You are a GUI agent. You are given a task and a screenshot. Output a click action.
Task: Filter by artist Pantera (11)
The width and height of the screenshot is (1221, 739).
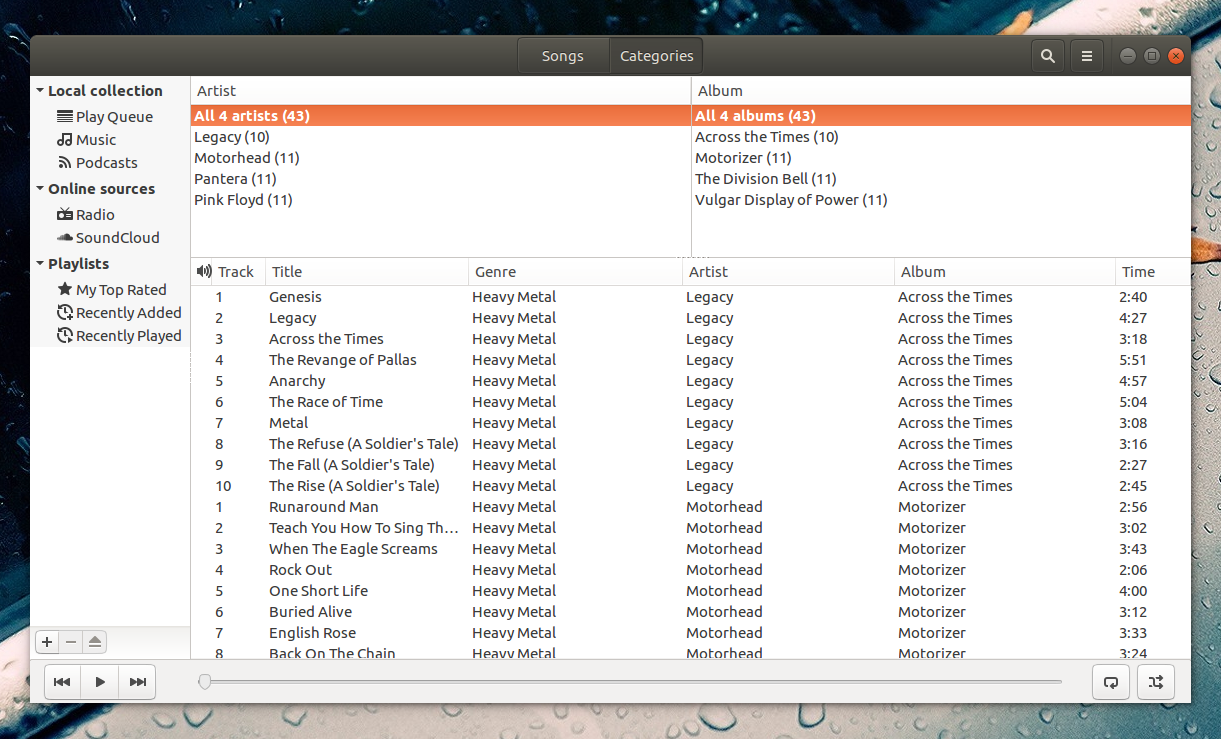click(441, 179)
